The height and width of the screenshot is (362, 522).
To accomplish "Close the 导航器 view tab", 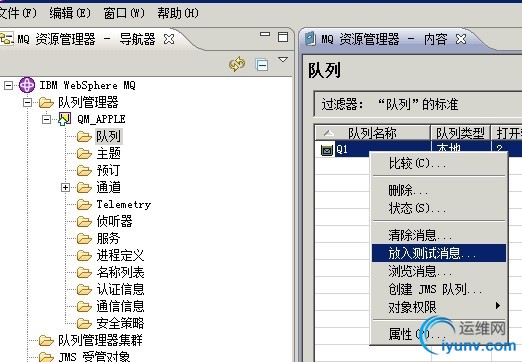I will coord(169,39).
